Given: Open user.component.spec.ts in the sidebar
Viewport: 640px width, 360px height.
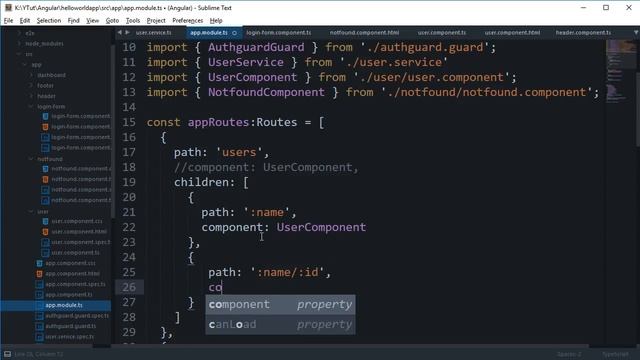Looking at the screenshot, I should point(80,242).
